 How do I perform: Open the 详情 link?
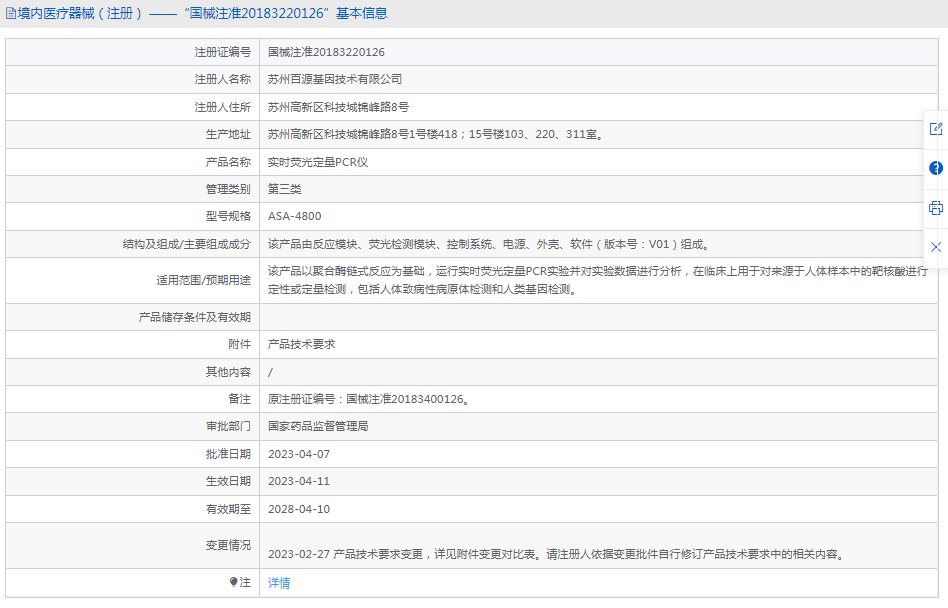pyautogui.click(x=279, y=583)
